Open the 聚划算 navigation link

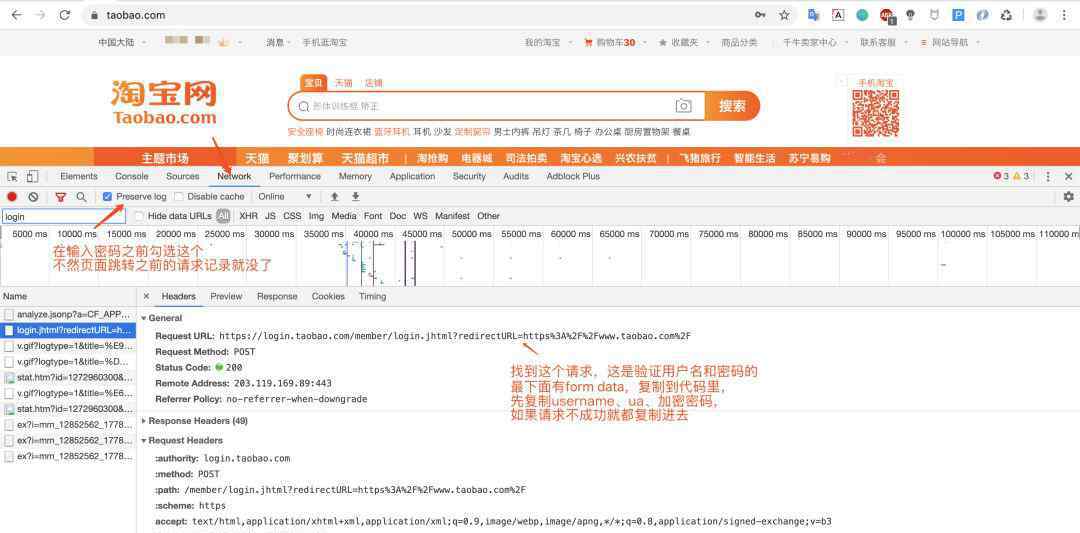tap(305, 158)
